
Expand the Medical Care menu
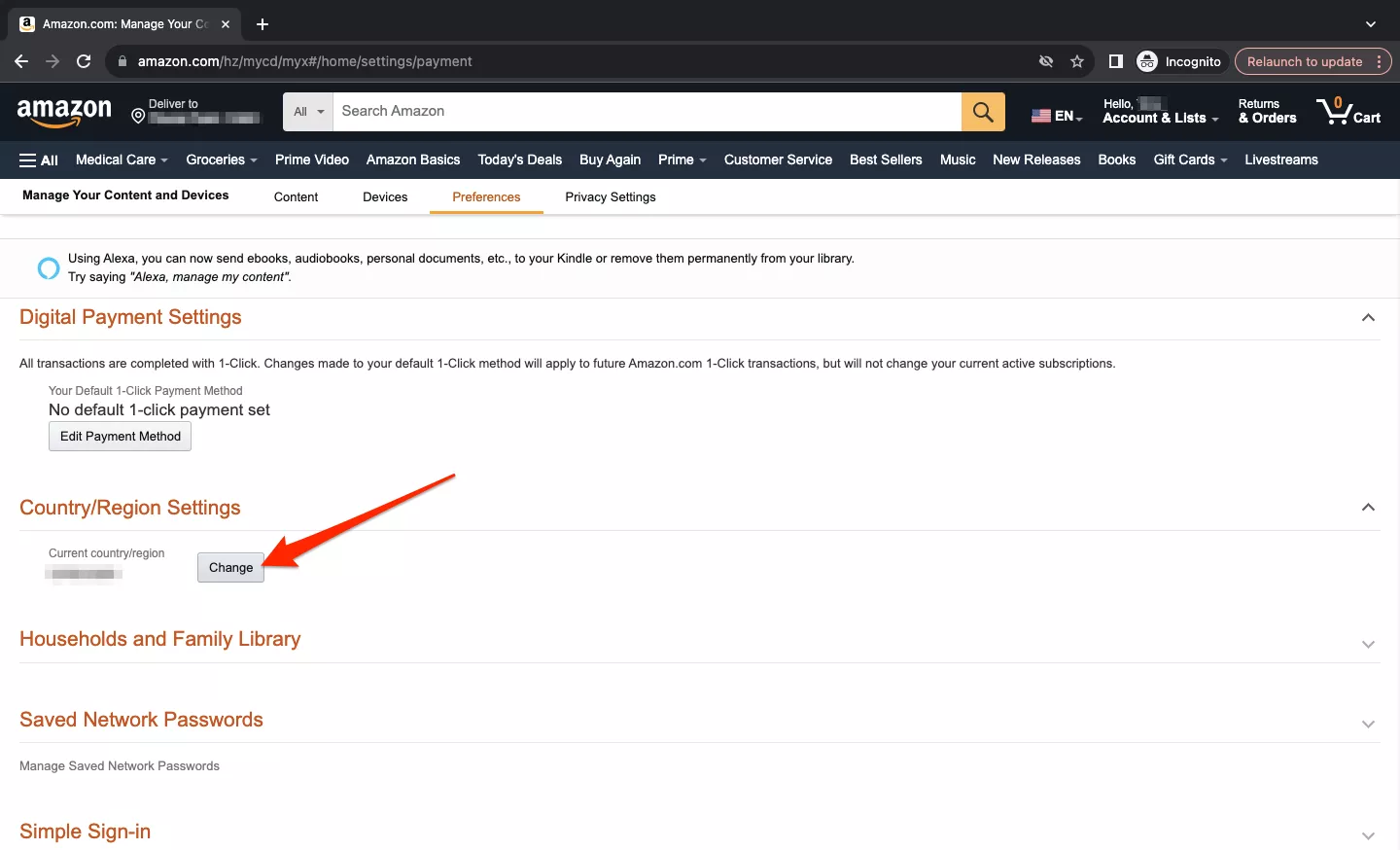tap(122, 159)
